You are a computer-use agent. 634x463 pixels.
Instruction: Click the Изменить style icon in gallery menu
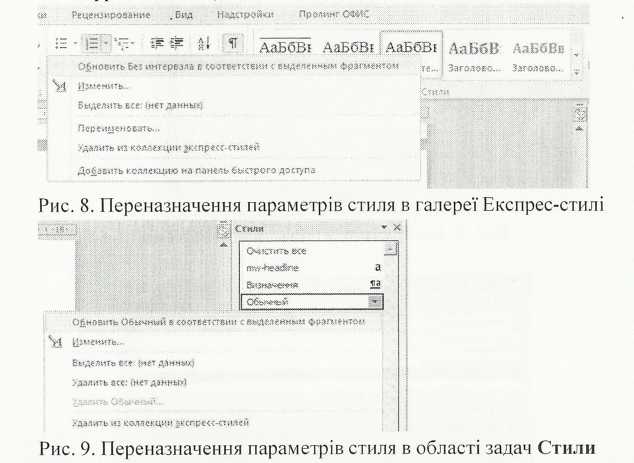(60, 86)
